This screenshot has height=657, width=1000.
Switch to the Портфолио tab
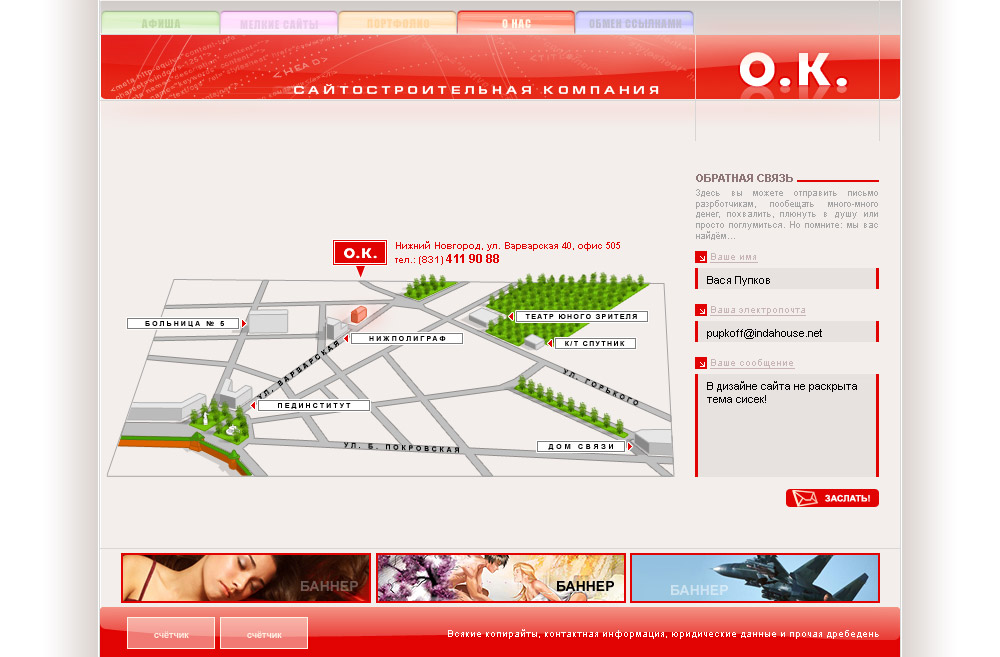[x=398, y=23]
